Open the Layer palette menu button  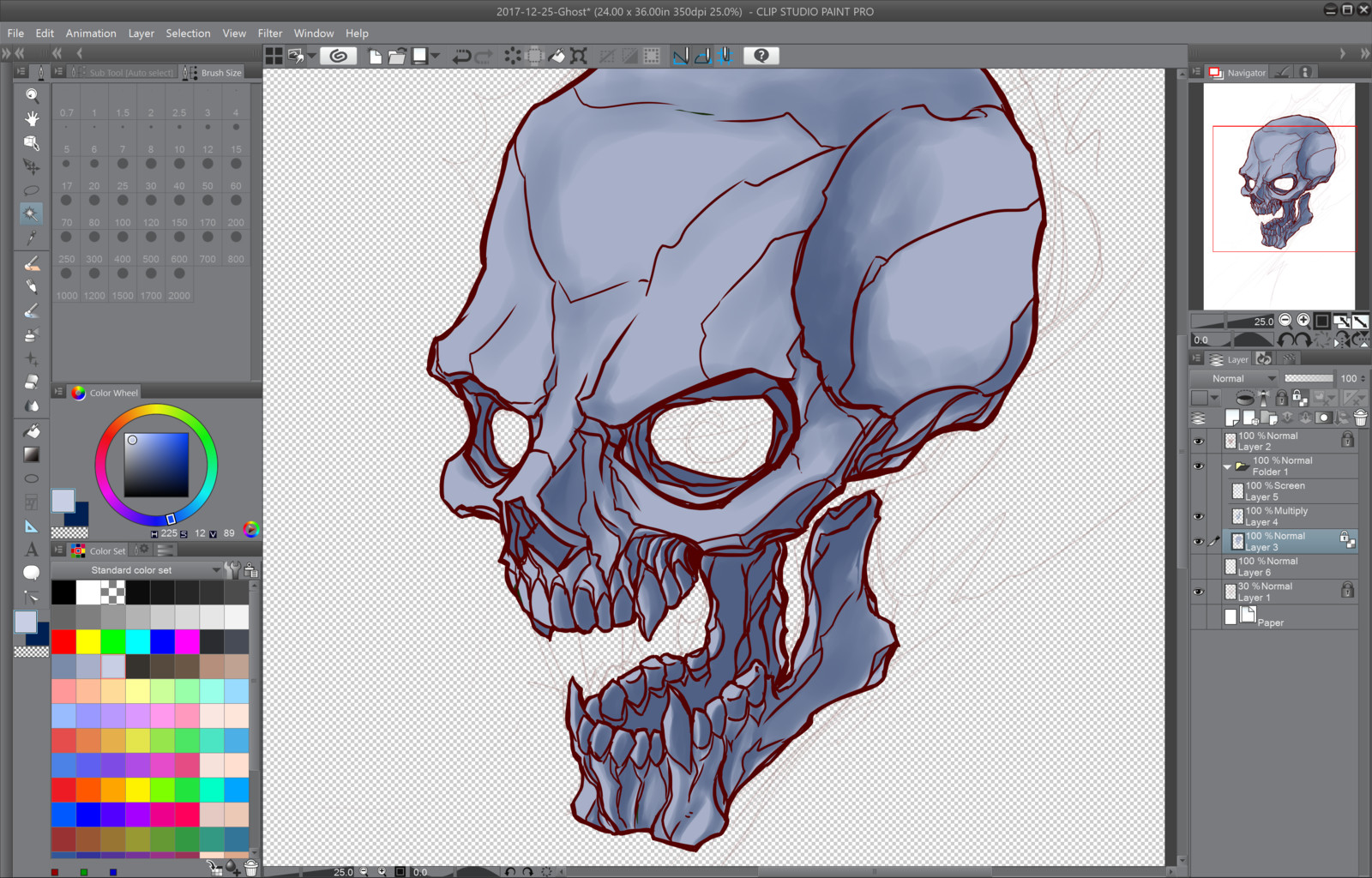pos(1196,359)
